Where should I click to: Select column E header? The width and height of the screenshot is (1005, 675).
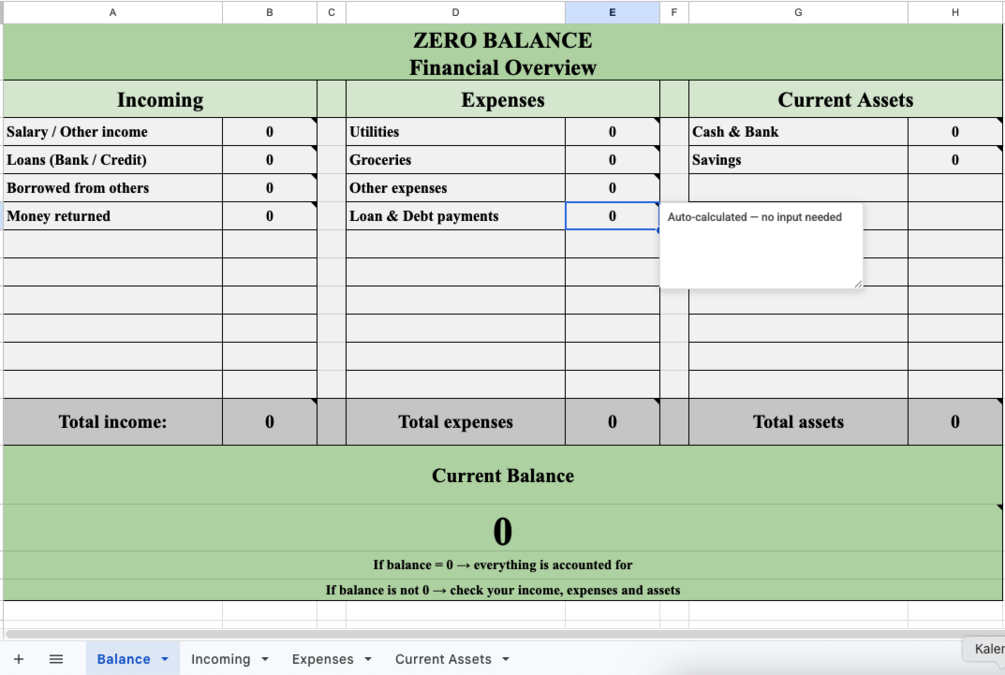coord(612,12)
